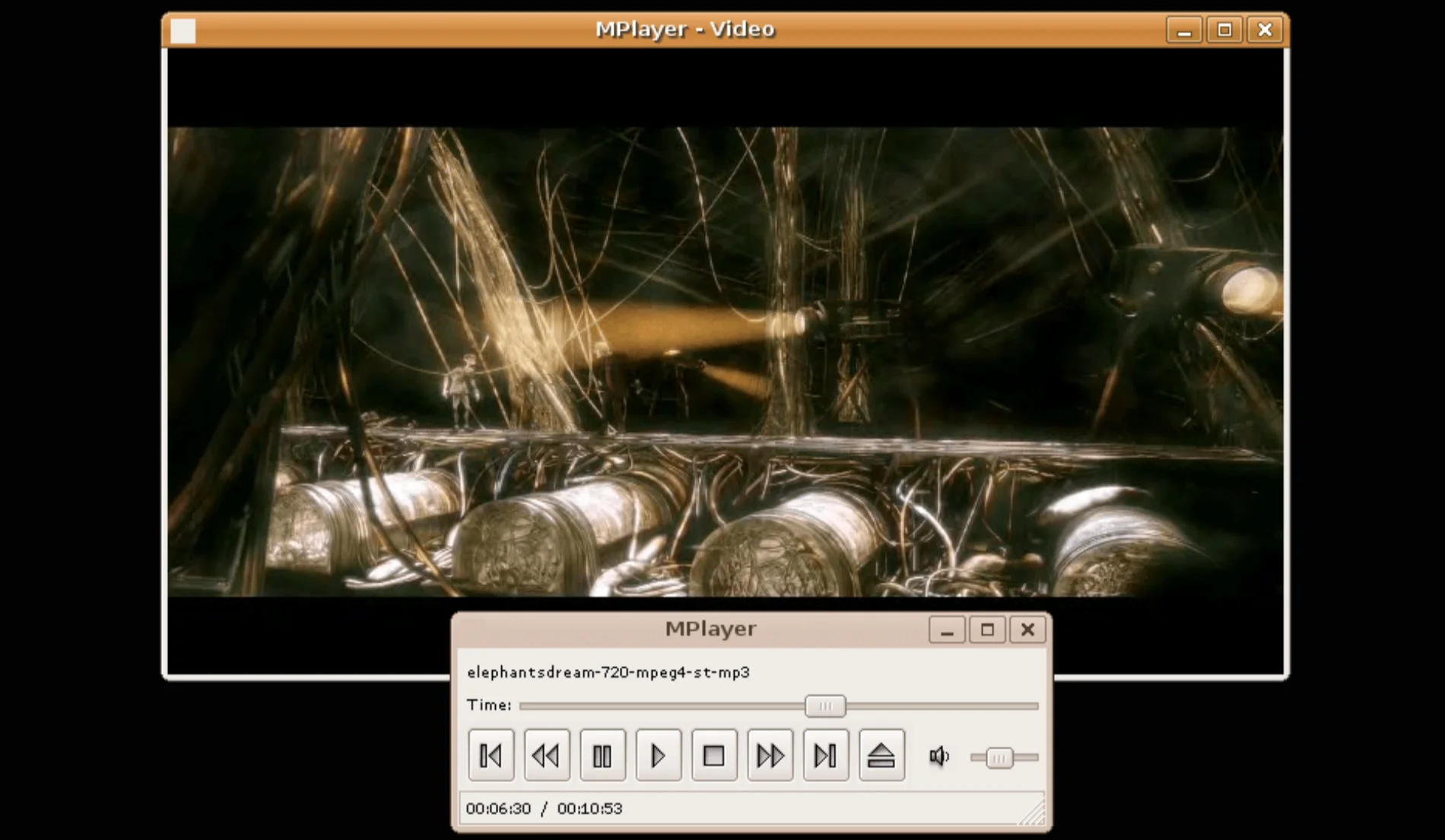The height and width of the screenshot is (840, 1445).
Task: Rewind the video playback
Action: [x=547, y=755]
